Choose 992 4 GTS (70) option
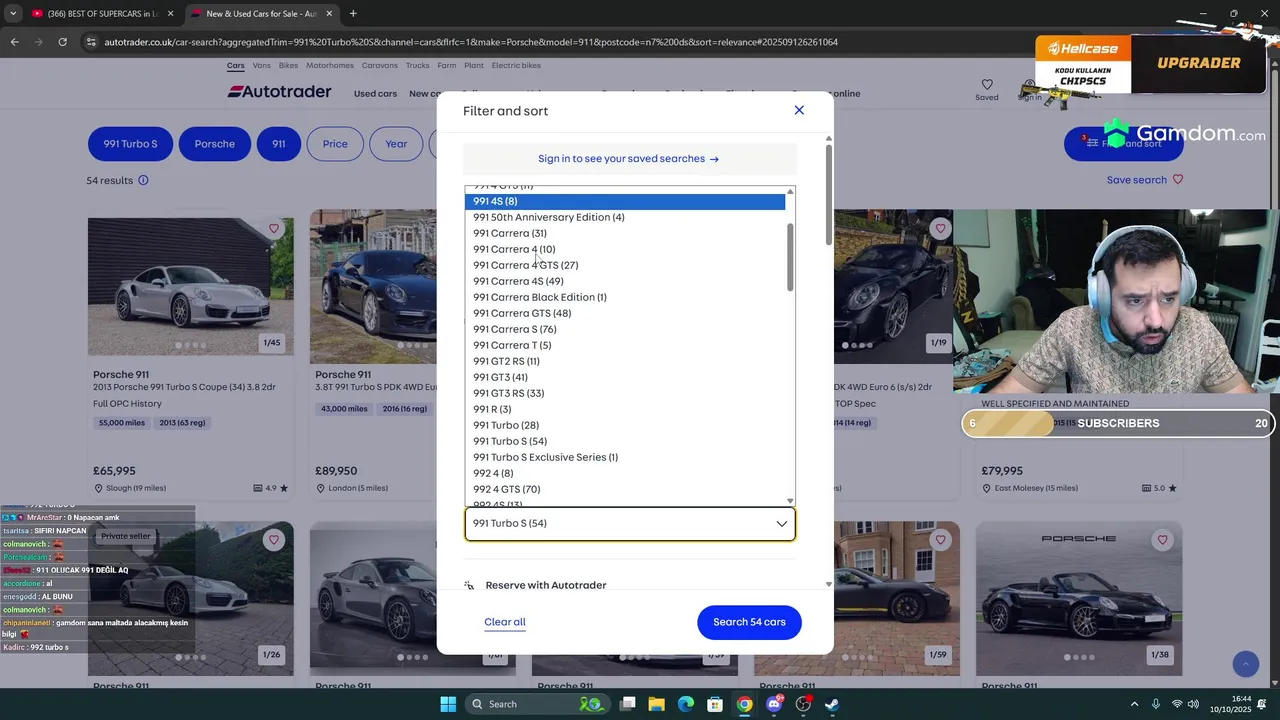Viewport: 1280px width, 720px height. point(625,489)
